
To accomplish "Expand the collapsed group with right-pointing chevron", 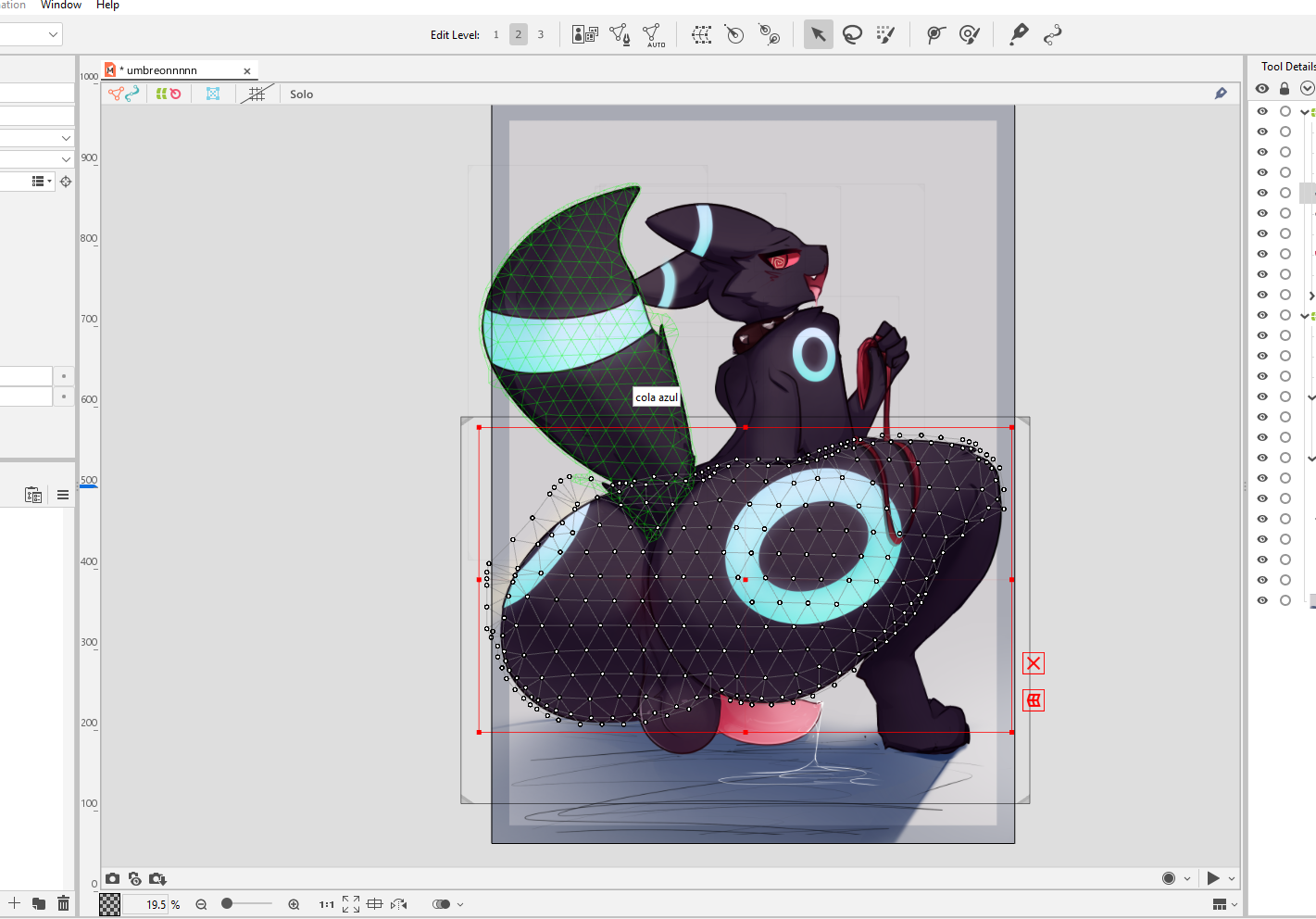I will tap(1311, 296).
